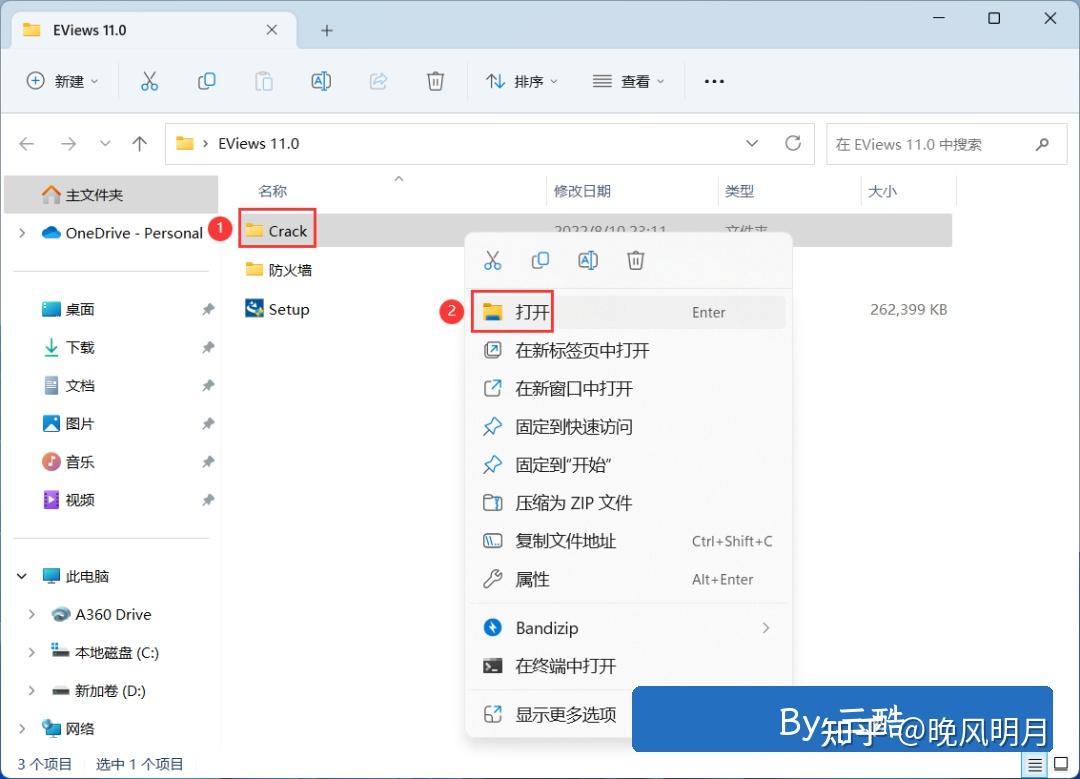Collapse the OneDrive - Personal tree item
The image size is (1080, 779).
point(20,233)
